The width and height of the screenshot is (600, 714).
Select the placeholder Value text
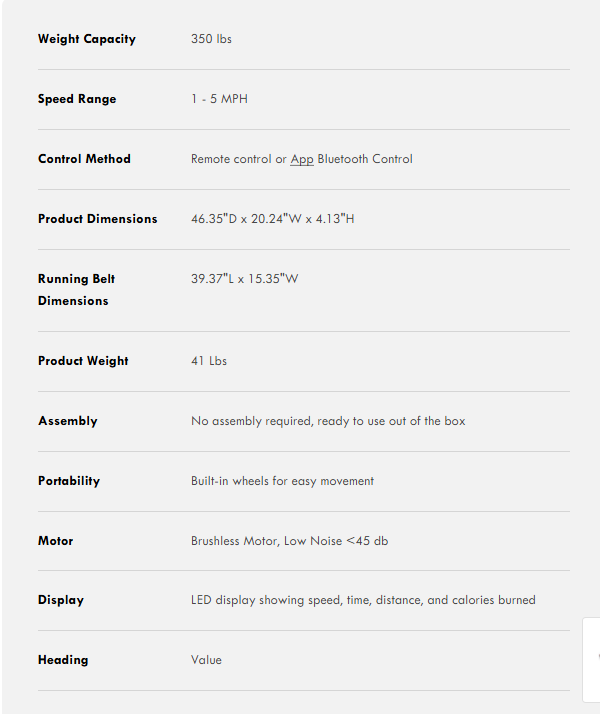point(206,660)
